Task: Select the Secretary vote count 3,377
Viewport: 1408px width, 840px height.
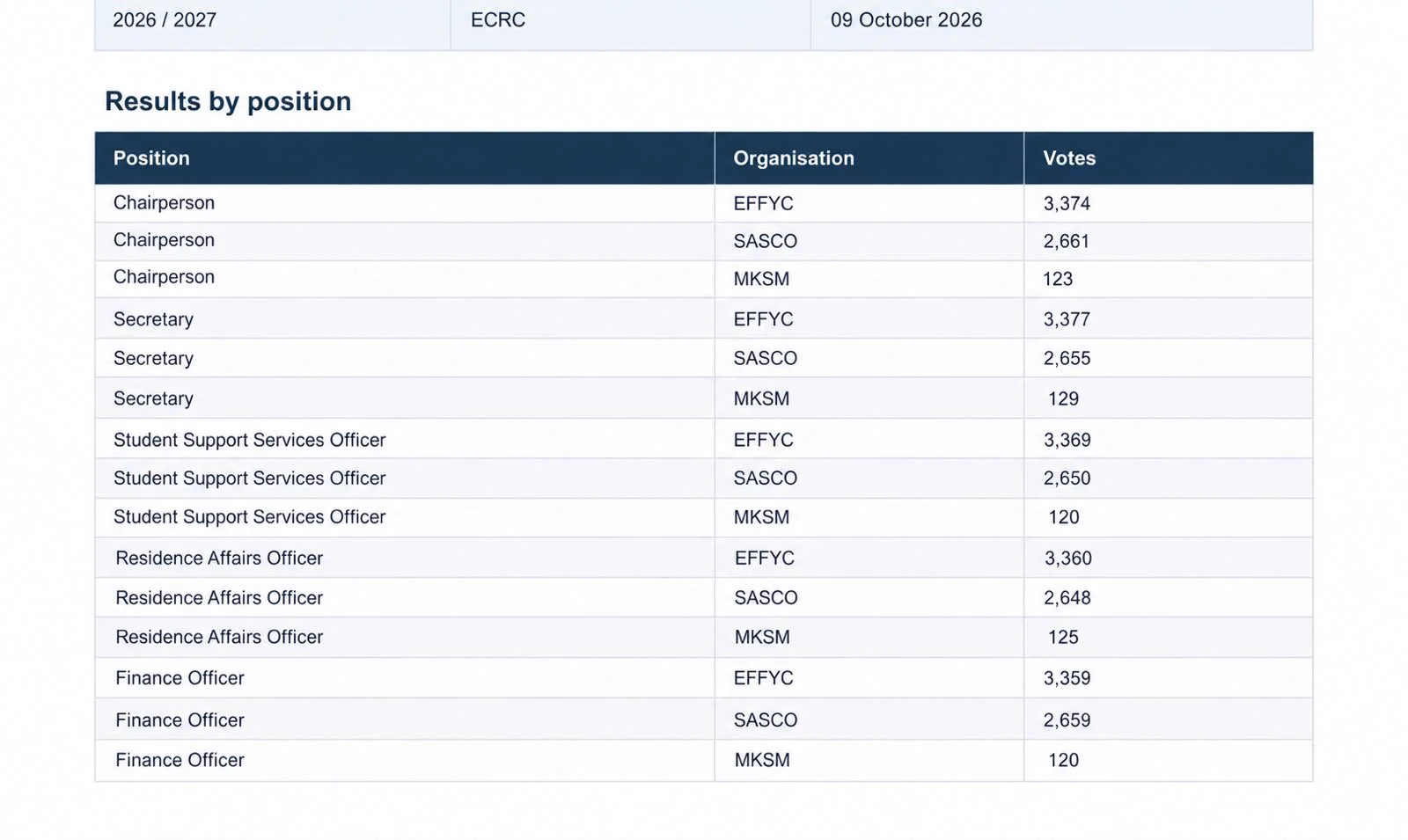Action: [x=1067, y=319]
